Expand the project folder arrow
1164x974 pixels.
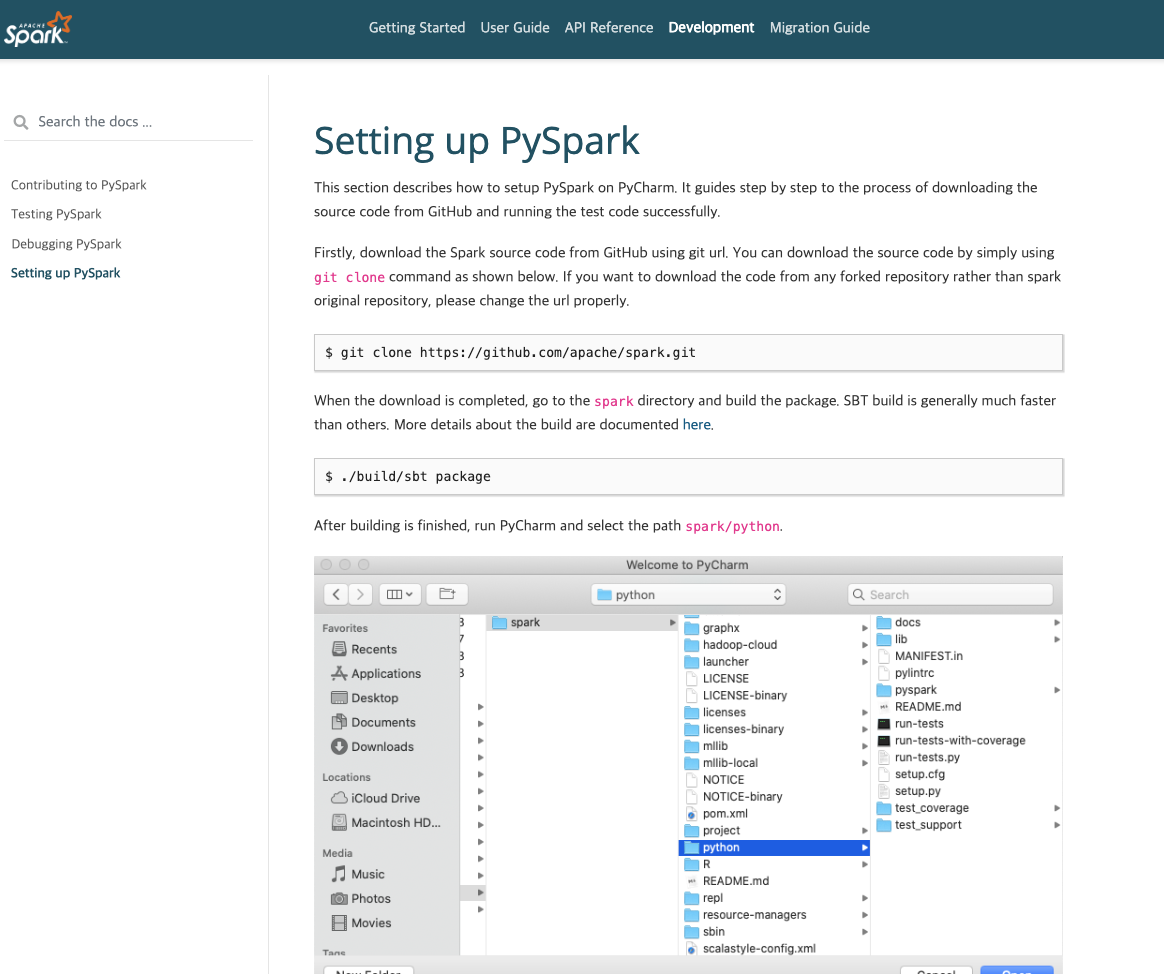click(865, 831)
